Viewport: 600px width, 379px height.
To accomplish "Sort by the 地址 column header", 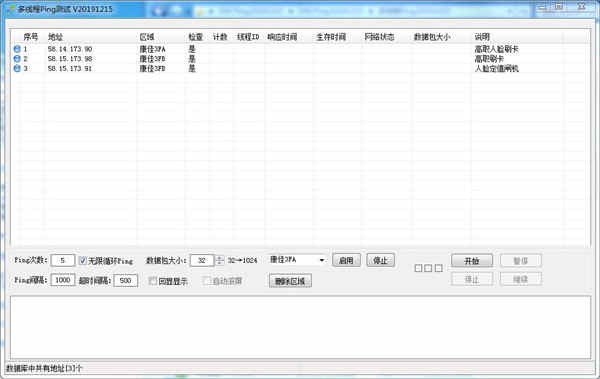I will tap(55, 37).
